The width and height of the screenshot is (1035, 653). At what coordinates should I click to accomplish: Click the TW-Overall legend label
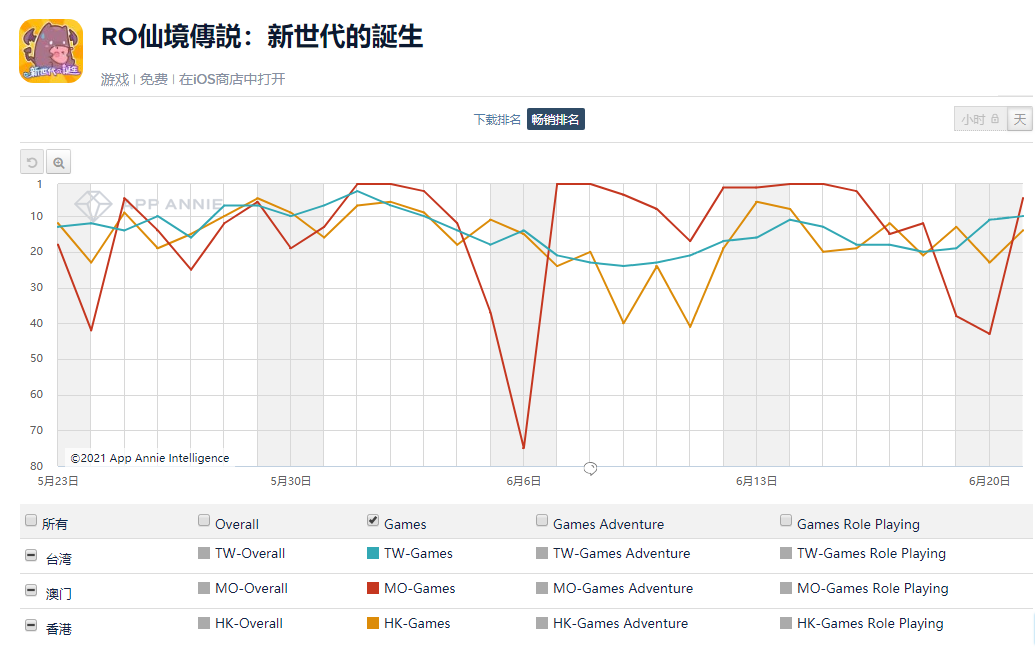pos(250,553)
